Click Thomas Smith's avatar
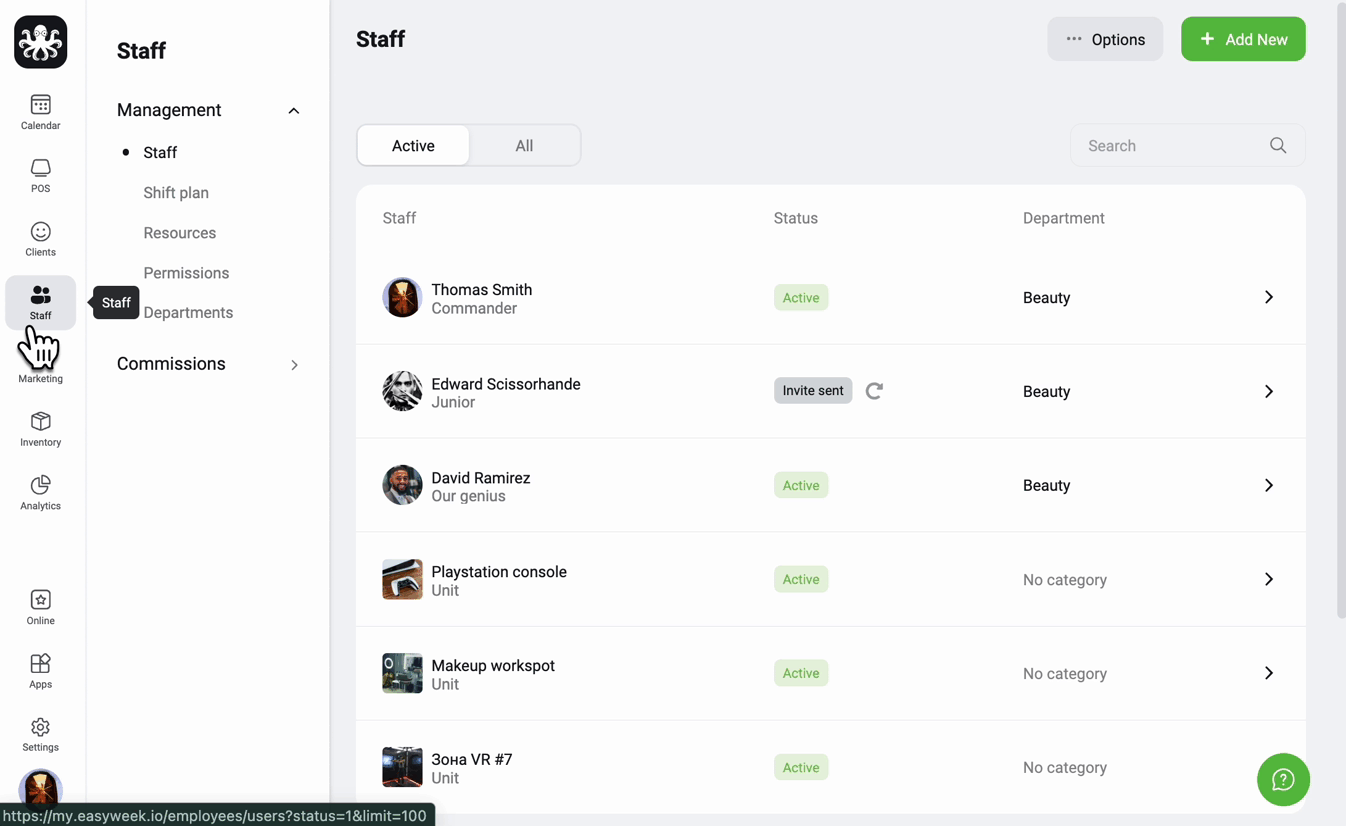 402,298
